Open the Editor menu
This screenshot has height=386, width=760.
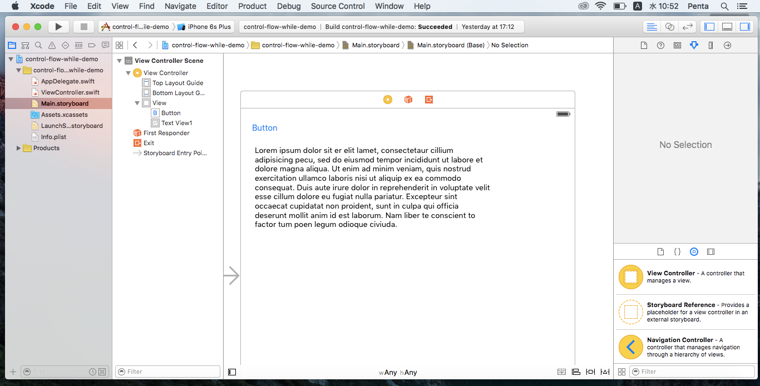coord(217,6)
